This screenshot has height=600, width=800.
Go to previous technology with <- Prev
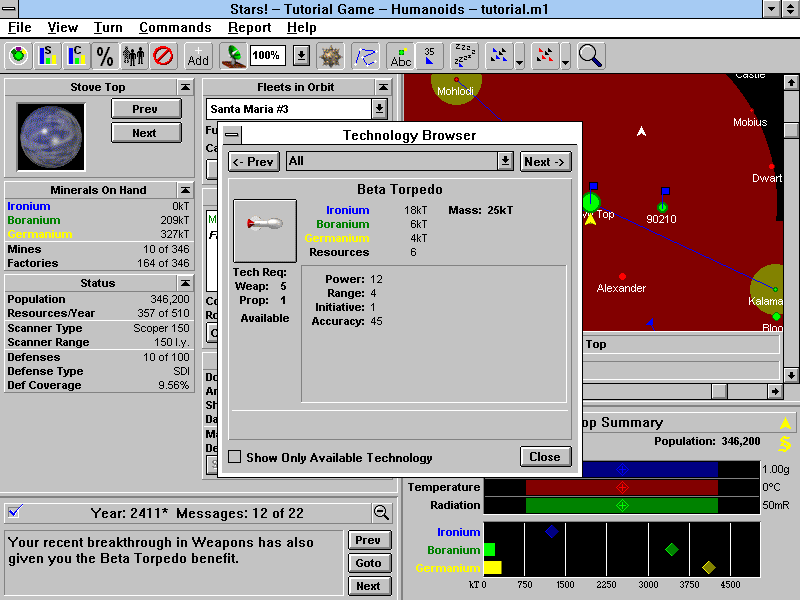pos(254,162)
